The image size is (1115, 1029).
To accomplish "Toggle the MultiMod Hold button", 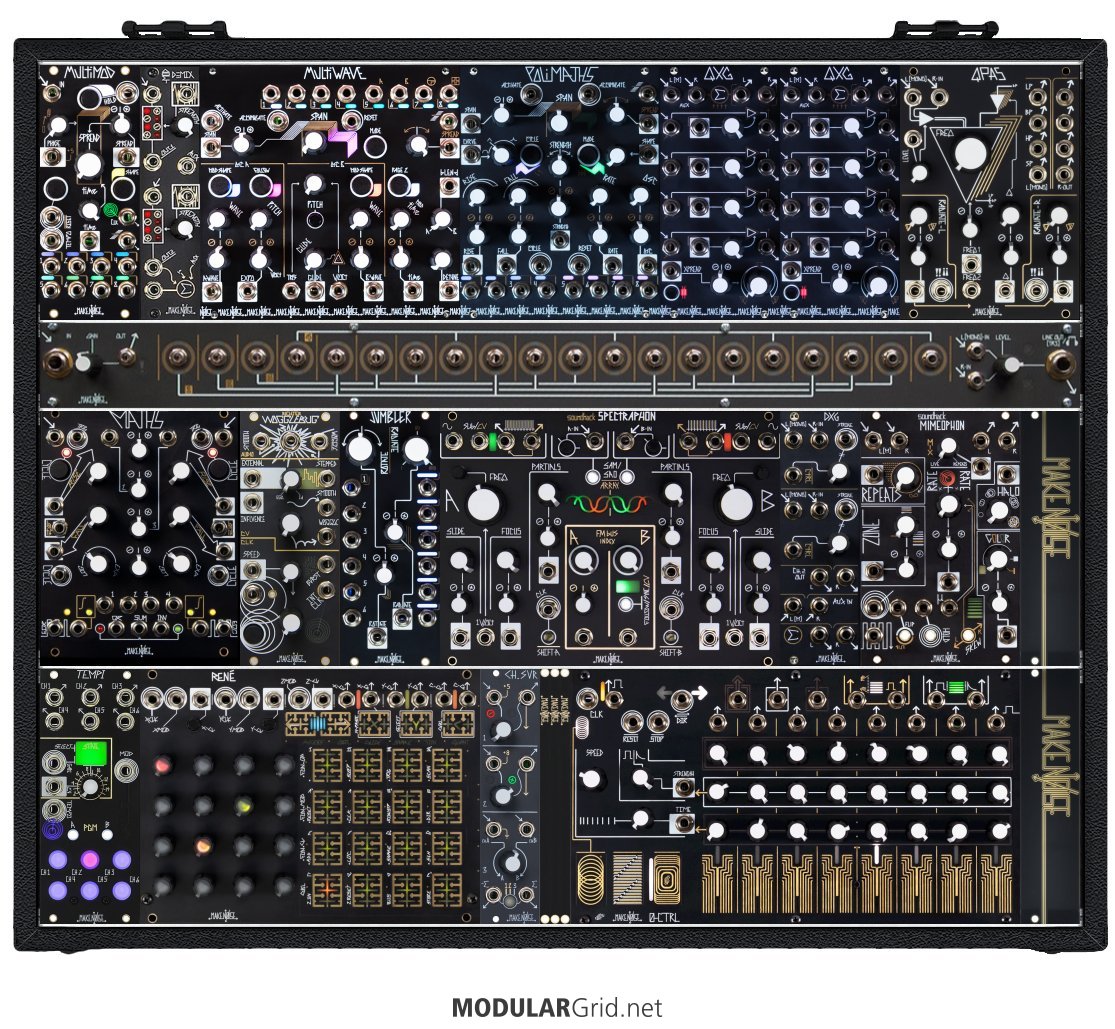I will (90, 98).
